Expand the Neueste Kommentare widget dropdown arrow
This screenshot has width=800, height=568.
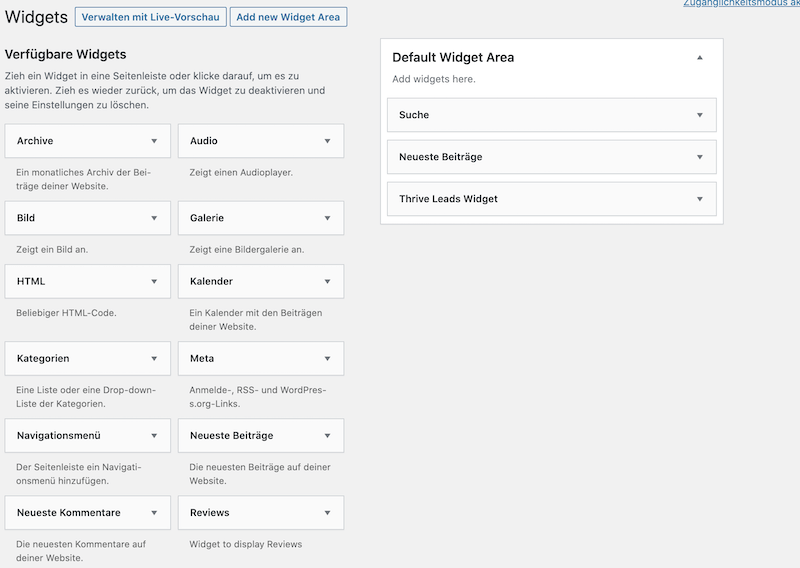click(154, 512)
